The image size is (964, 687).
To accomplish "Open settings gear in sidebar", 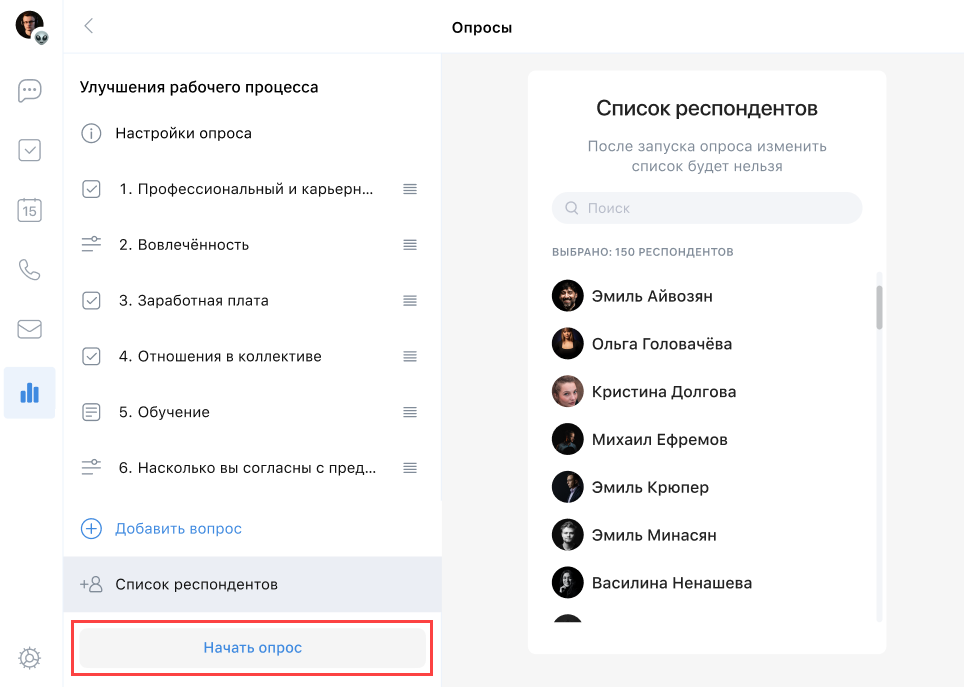I will [x=30, y=657].
